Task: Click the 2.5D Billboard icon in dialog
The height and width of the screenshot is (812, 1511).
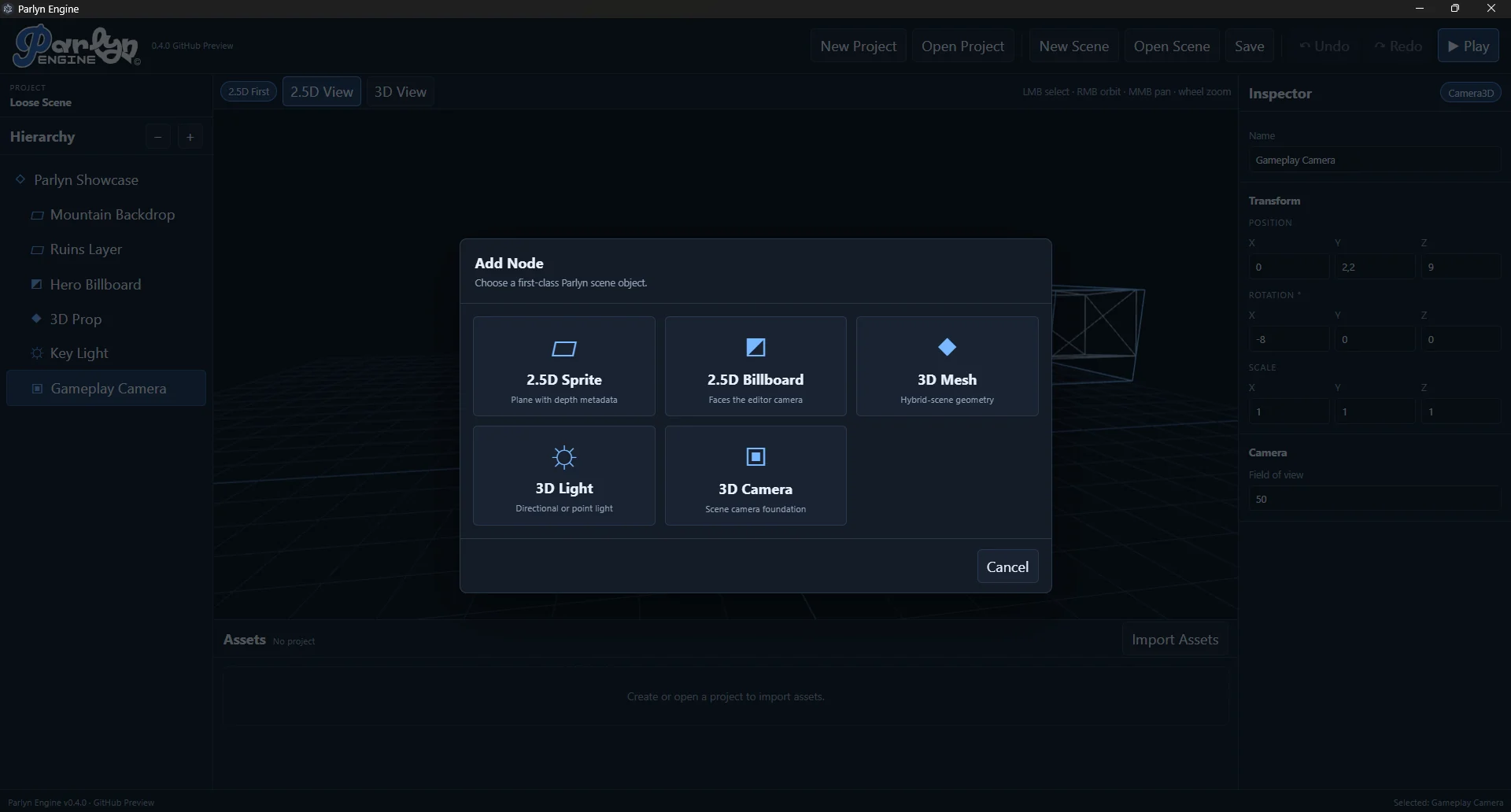Action: pyautogui.click(x=755, y=347)
